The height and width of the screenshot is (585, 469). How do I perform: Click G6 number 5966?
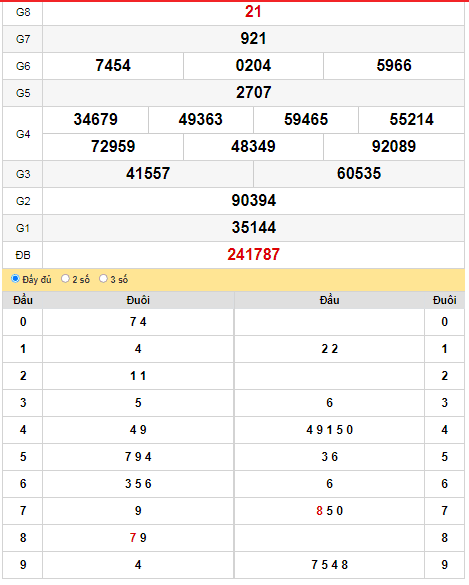(x=394, y=66)
